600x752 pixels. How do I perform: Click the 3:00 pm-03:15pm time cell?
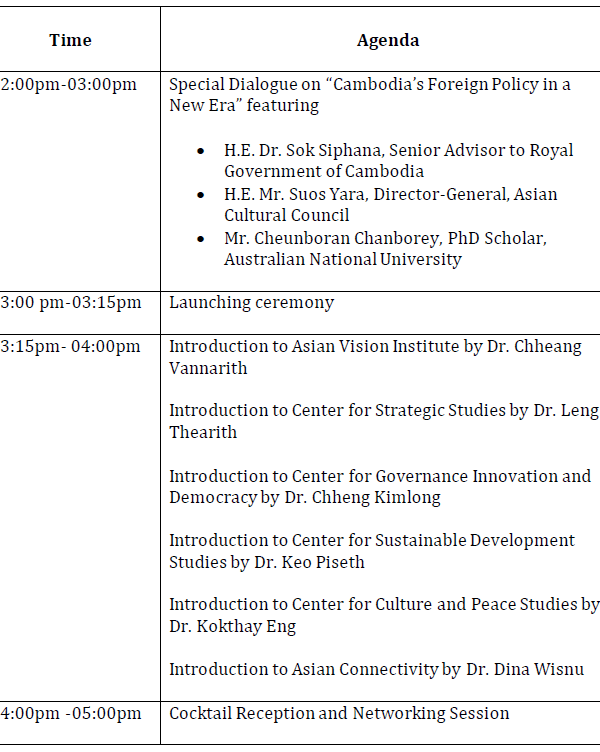[72, 302]
